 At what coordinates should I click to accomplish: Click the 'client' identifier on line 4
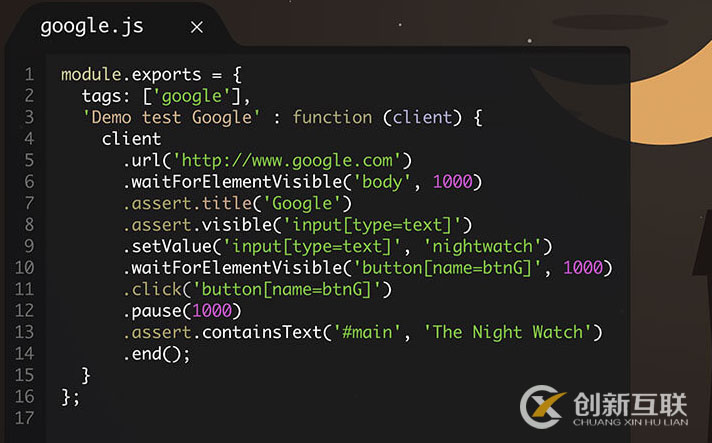pyautogui.click(x=131, y=139)
